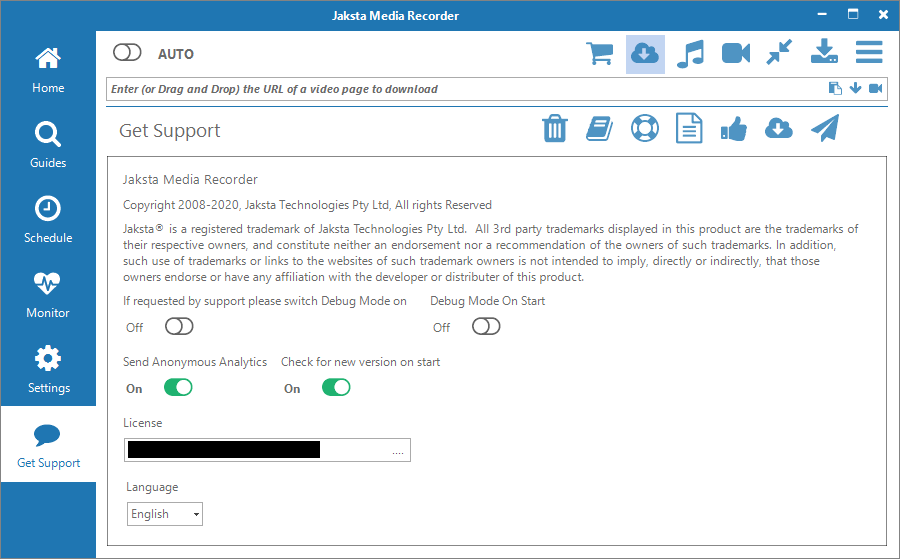Click the download arrow in URL bar
This screenshot has width=900, height=559.
pyautogui.click(x=855, y=88)
